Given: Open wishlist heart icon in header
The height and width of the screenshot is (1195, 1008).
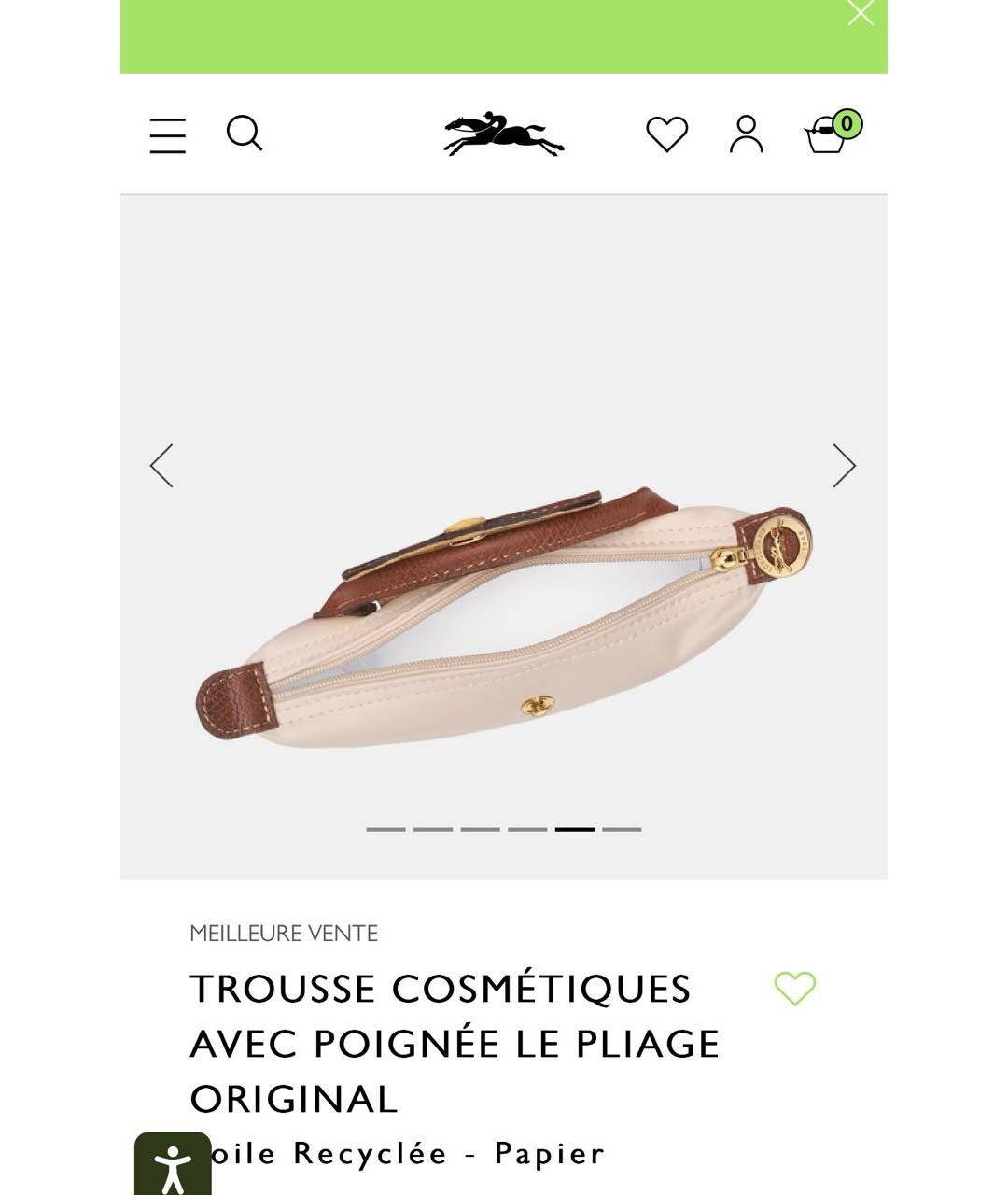Looking at the screenshot, I should click(x=667, y=134).
